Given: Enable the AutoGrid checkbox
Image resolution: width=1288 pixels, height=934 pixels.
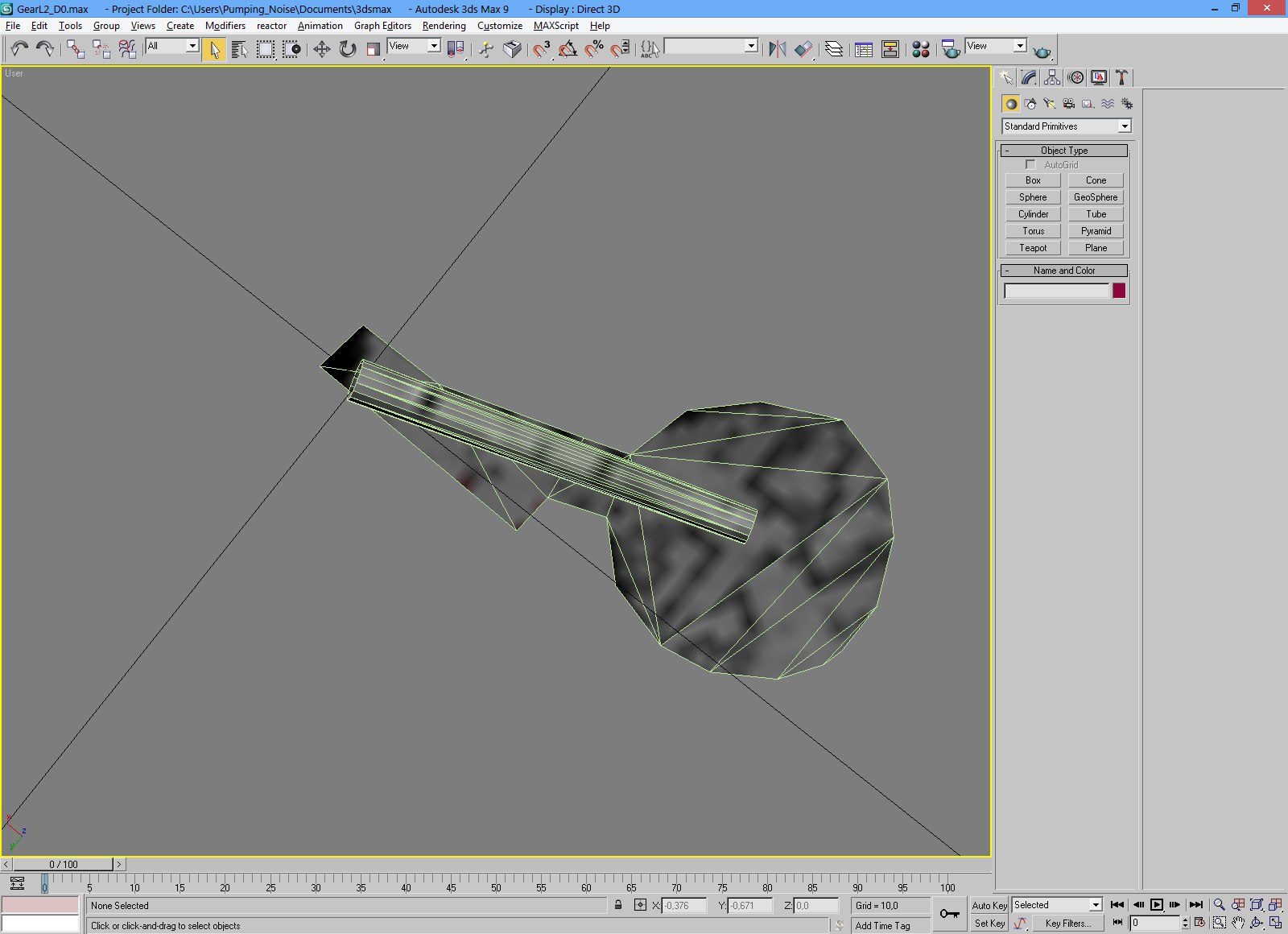Looking at the screenshot, I should point(1030,165).
